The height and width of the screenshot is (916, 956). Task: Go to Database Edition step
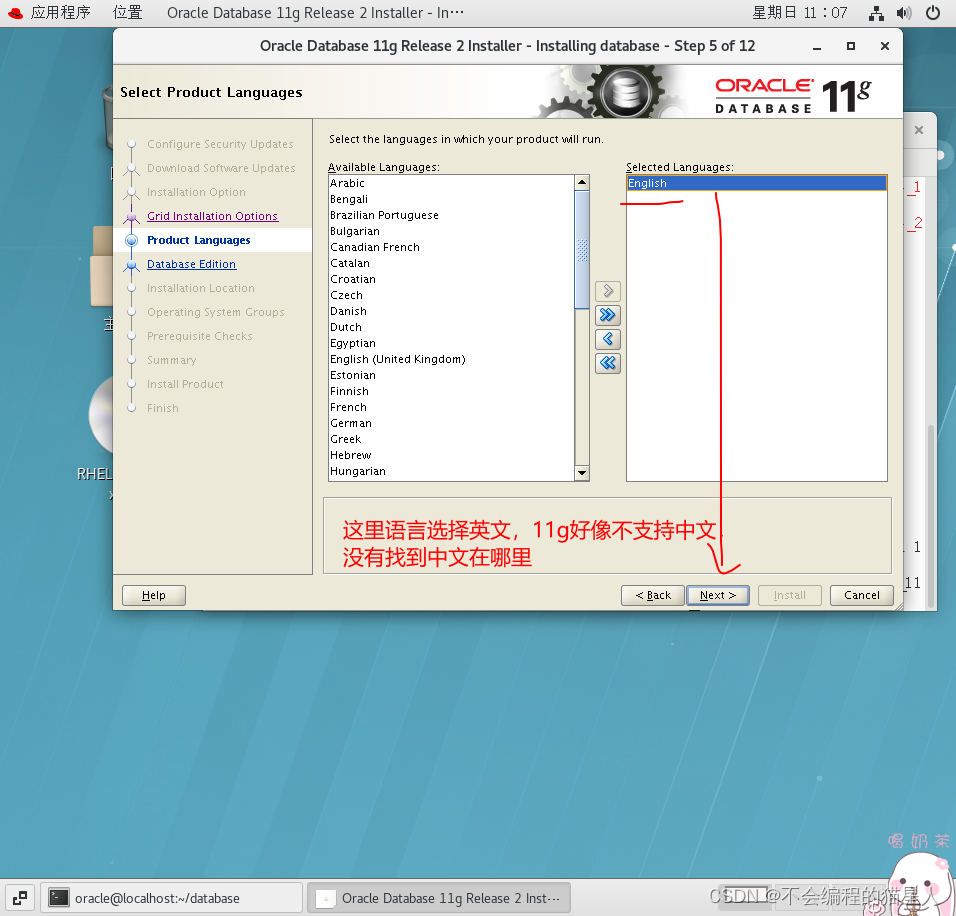coord(191,264)
